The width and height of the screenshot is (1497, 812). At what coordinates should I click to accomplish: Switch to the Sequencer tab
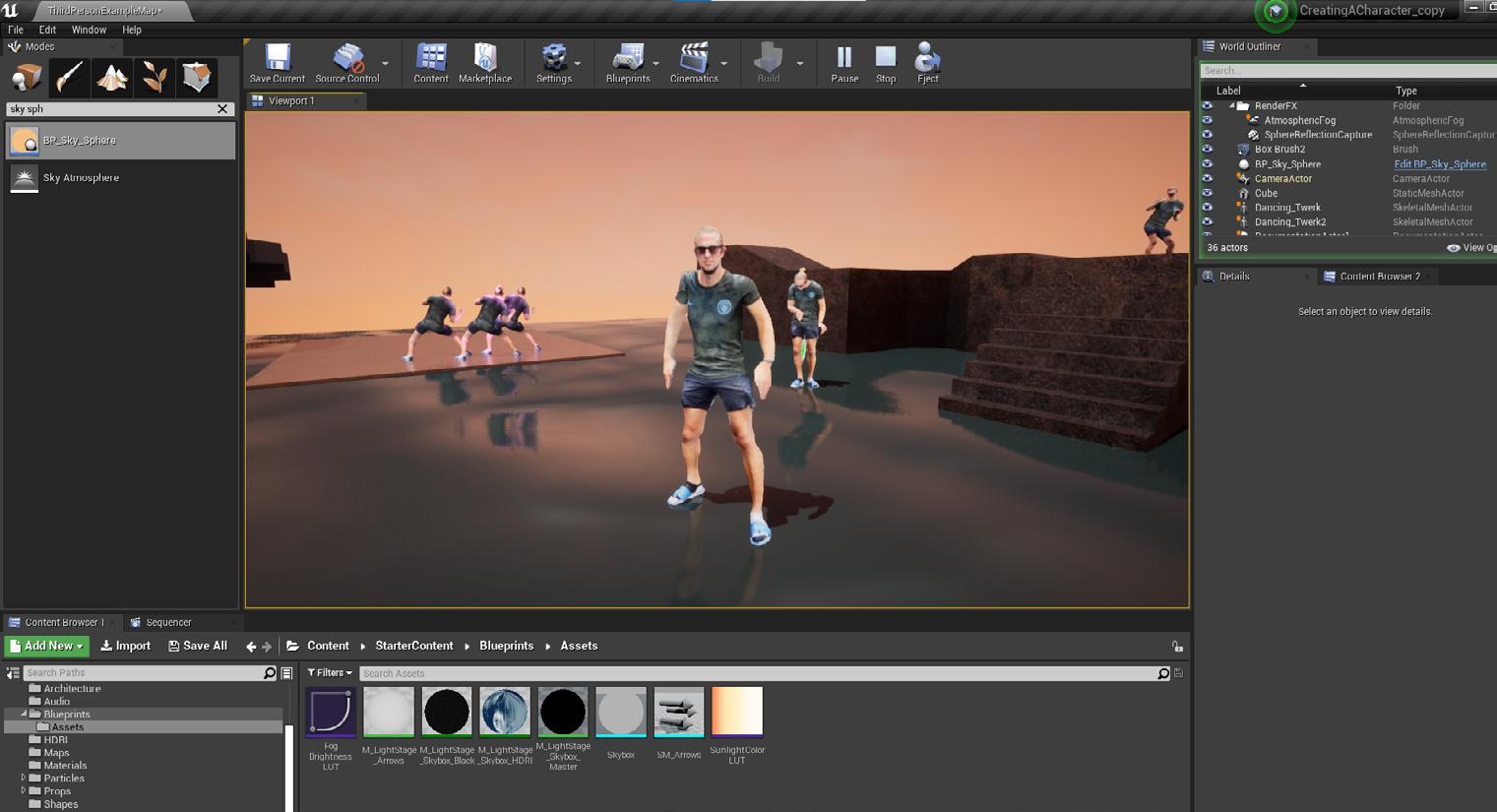pos(167,622)
